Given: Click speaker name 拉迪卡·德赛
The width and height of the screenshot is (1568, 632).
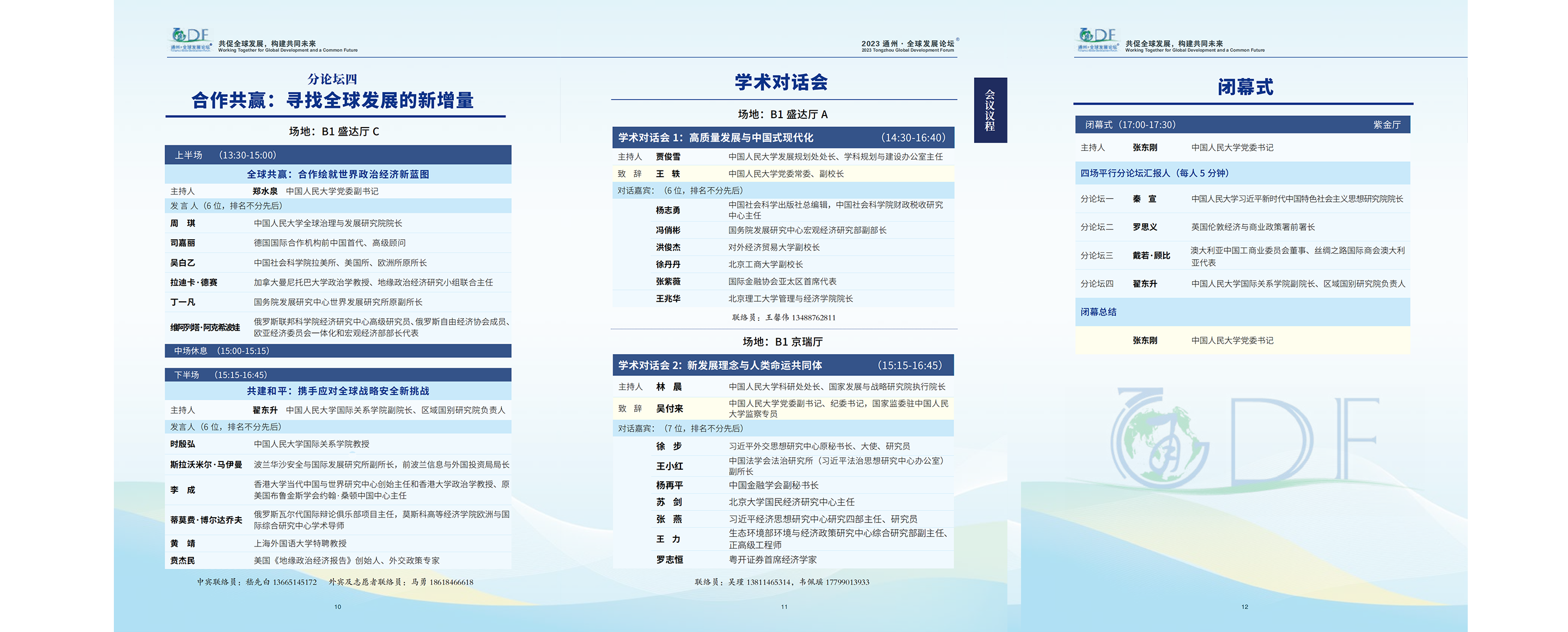Looking at the screenshot, I should pyautogui.click(x=193, y=283).
